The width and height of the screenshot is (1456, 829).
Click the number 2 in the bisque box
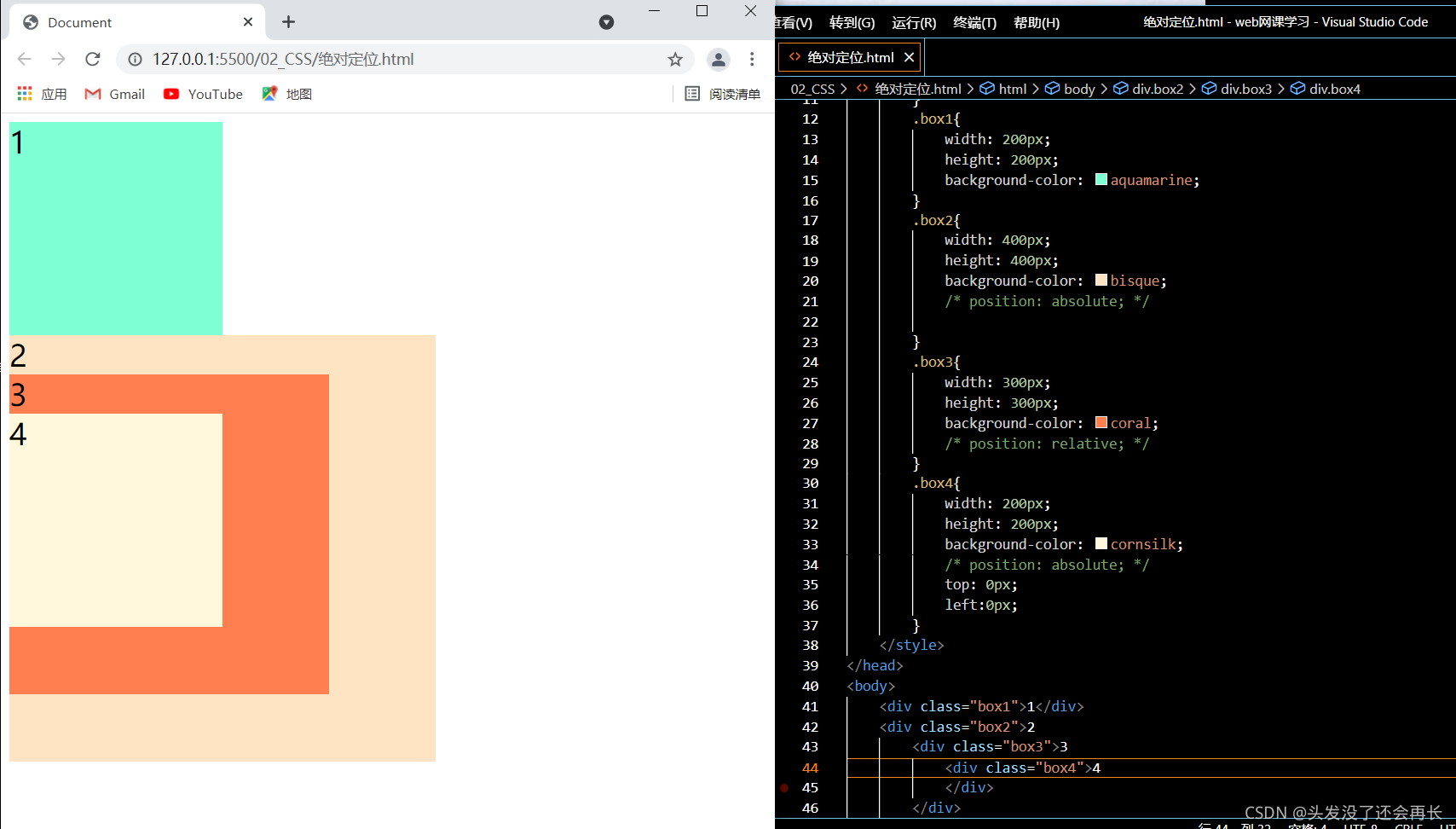[x=18, y=356]
